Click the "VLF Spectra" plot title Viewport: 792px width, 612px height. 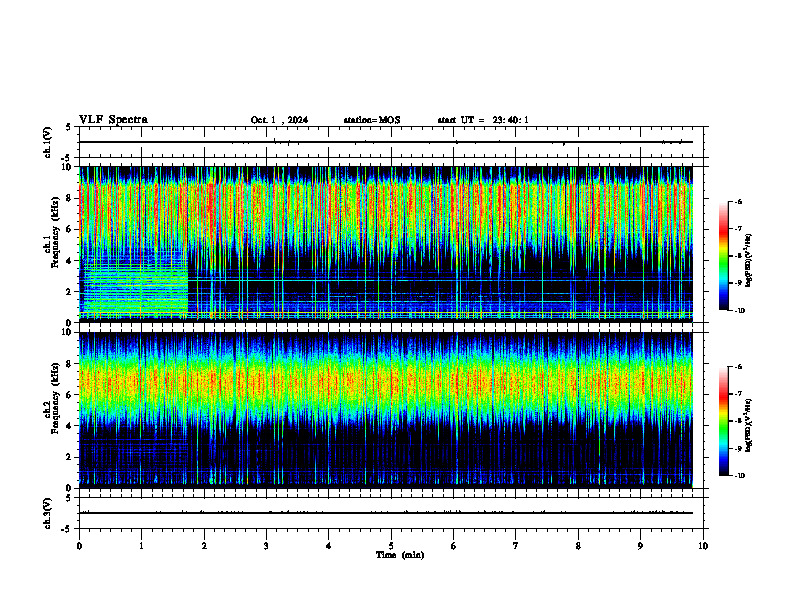(x=113, y=120)
